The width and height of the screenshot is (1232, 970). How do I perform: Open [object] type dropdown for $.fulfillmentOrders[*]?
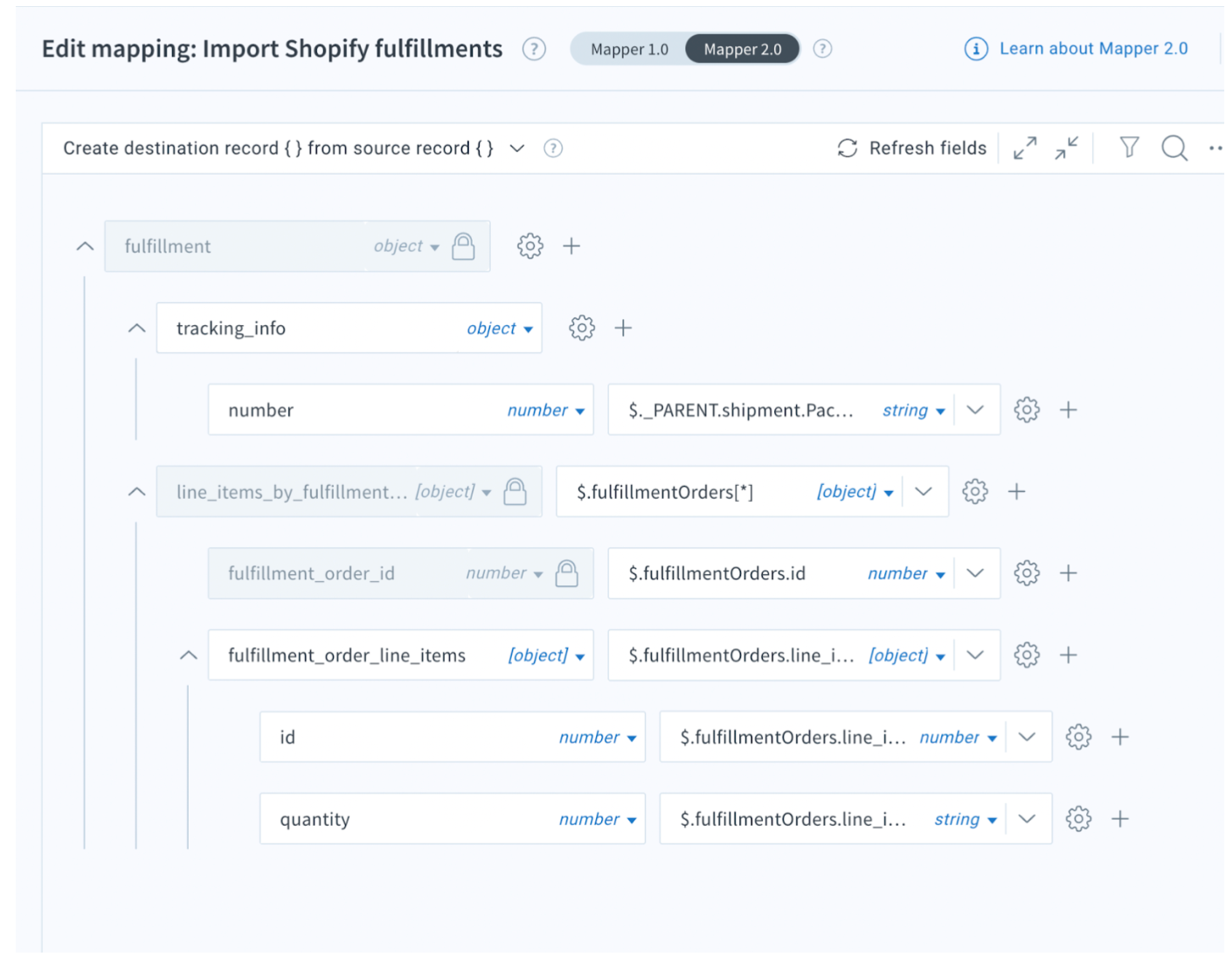coord(855,492)
